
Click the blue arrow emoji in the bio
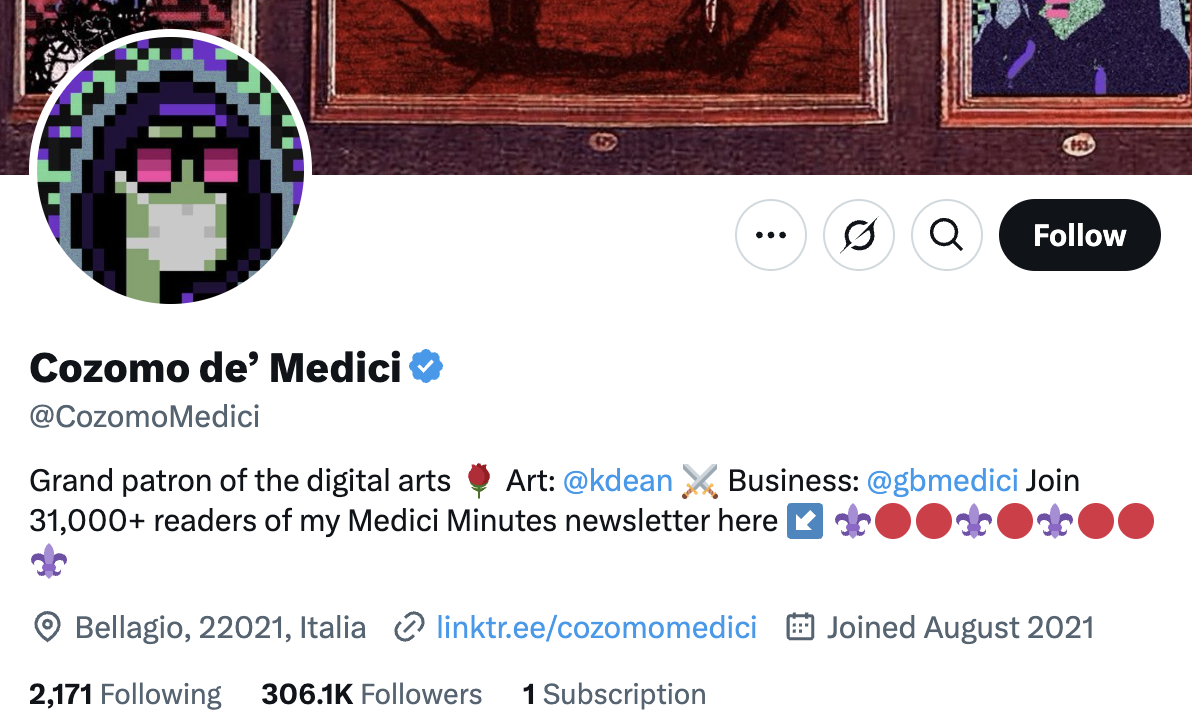[804, 521]
